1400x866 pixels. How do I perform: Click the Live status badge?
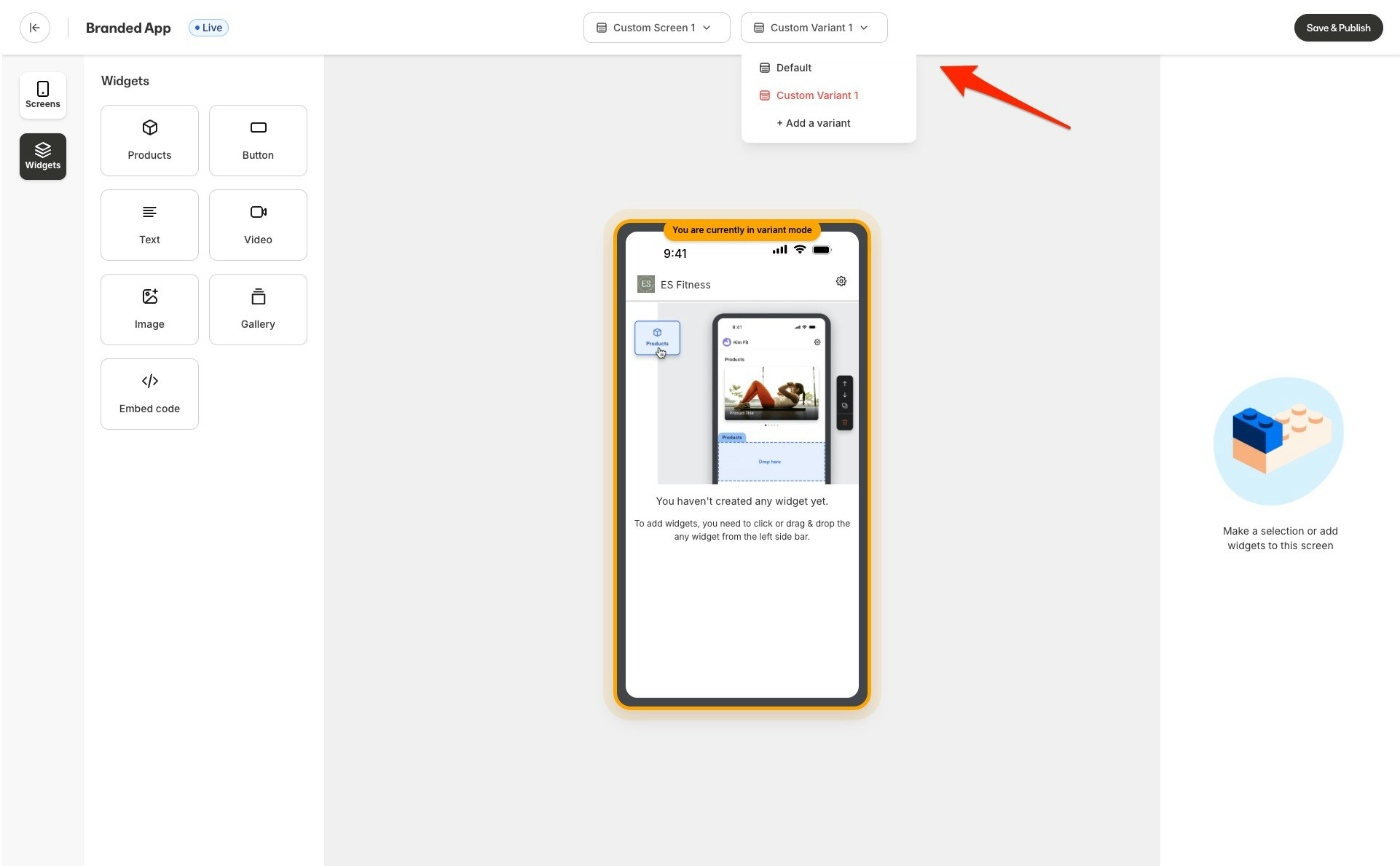208,28
